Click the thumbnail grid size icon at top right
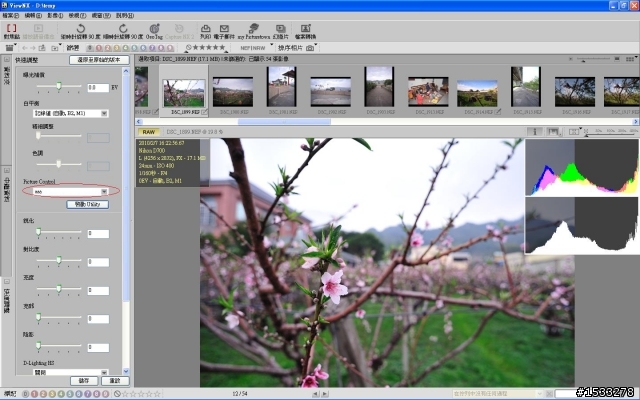The width and height of the screenshot is (640, 400). pos(630,59)
